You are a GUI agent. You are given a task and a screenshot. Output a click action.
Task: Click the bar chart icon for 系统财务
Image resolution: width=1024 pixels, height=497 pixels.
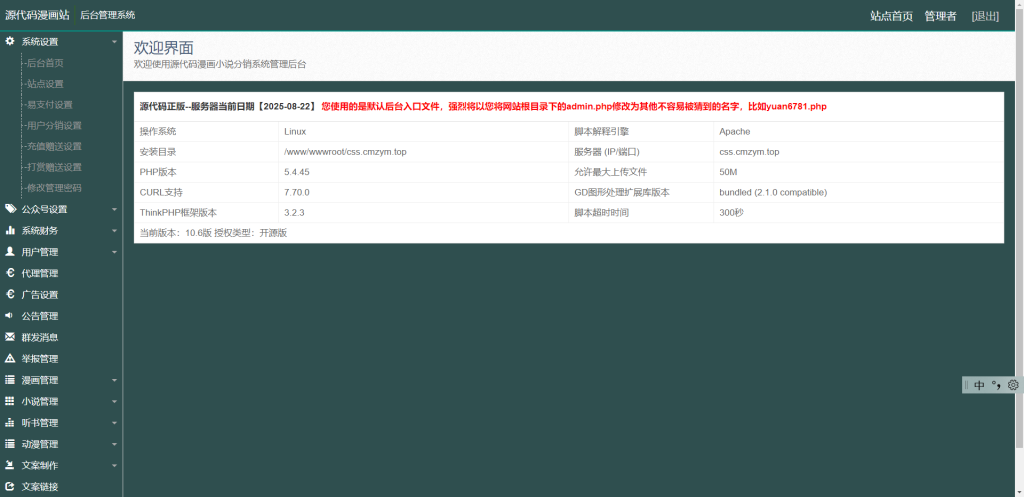[10, 230]
